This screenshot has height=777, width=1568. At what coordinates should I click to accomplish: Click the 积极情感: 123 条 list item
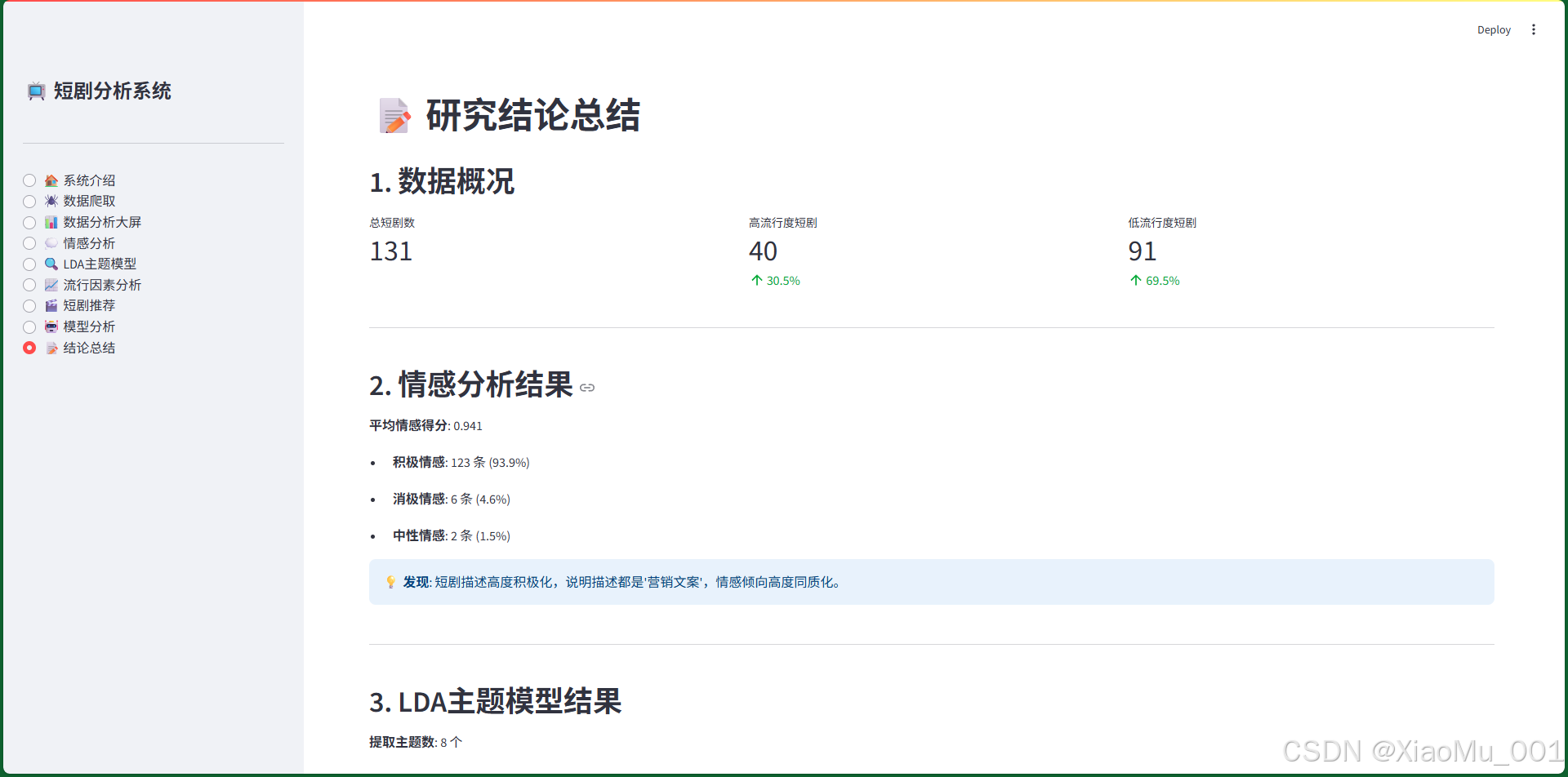[x=461, y=462]
